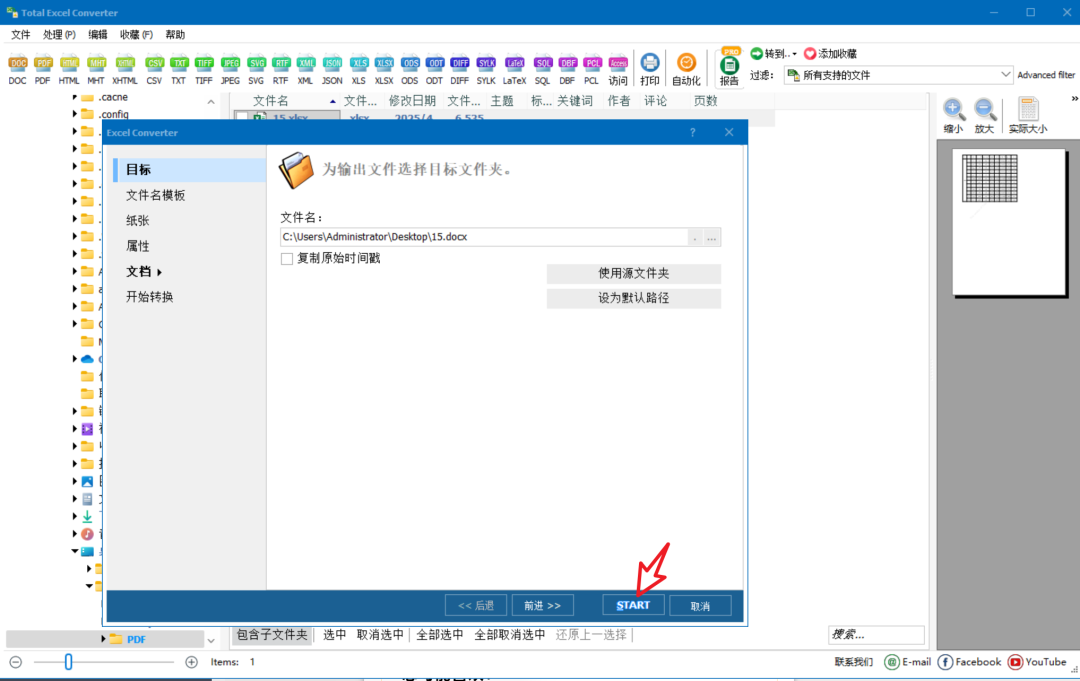The image size is (1080, 681).
Task: Pick the DBF format icon
Action: pos(568,70)
